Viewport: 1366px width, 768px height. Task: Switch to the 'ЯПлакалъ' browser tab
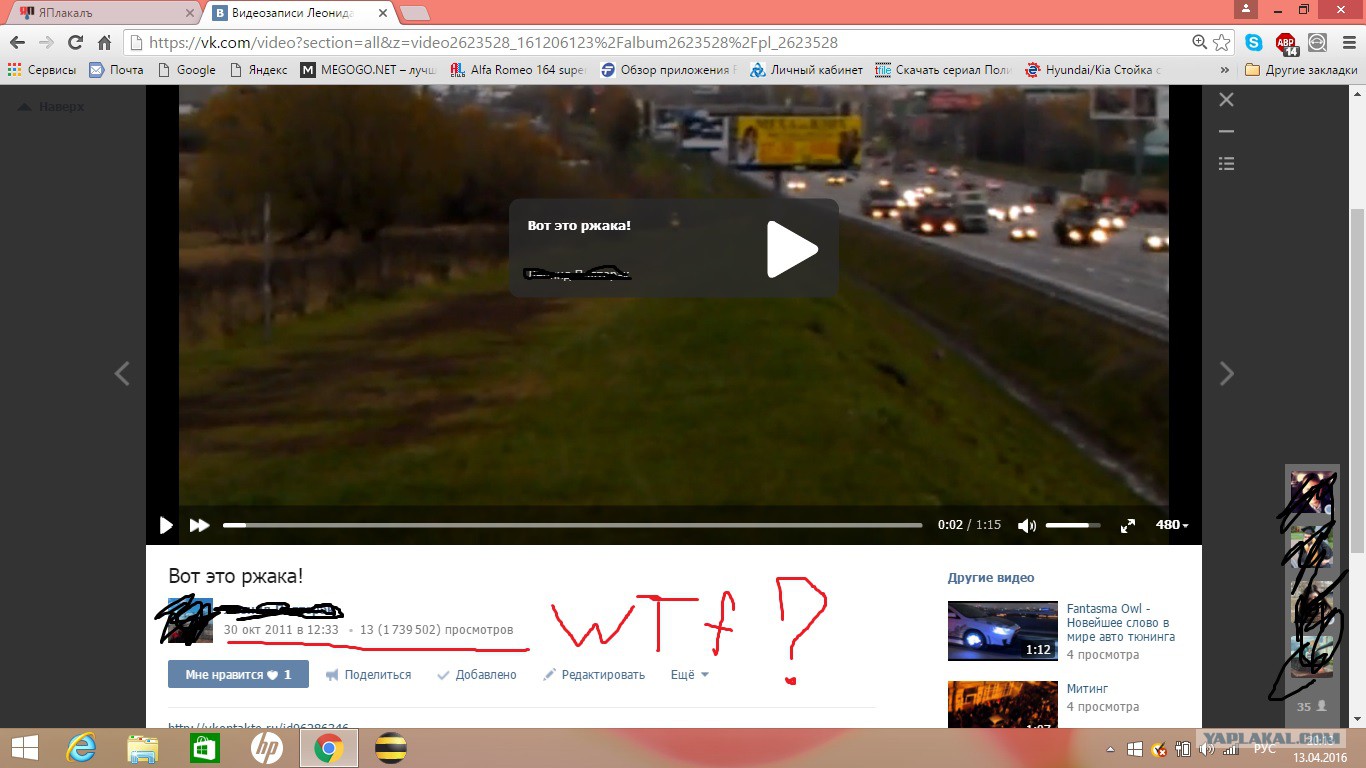coord(107,13)
